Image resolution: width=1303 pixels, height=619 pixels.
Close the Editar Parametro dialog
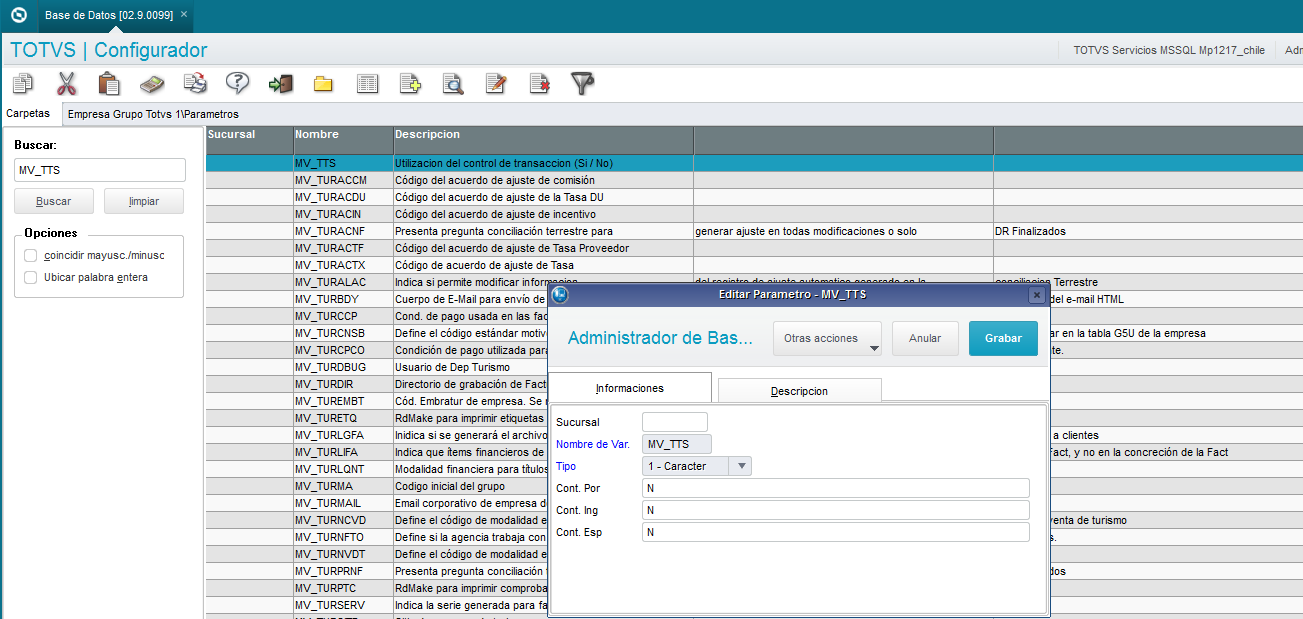click(x=1036, y=295)
